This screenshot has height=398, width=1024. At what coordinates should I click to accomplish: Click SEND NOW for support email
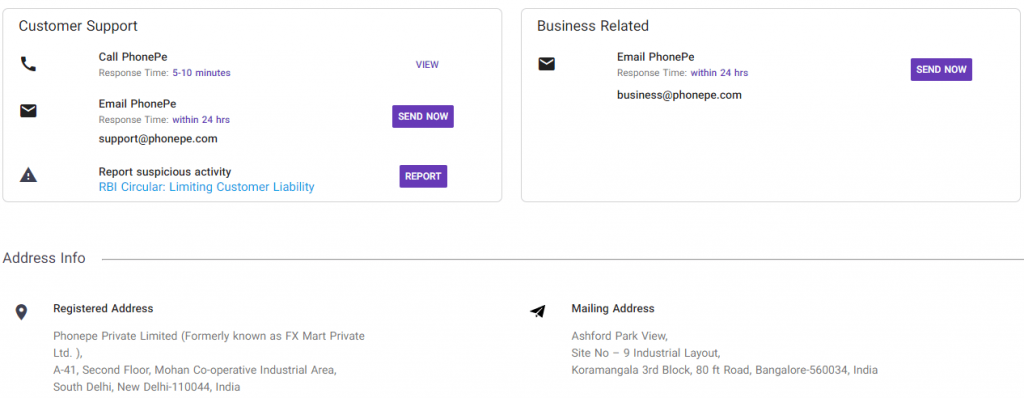pyautogui.click(x=423, y=116)
